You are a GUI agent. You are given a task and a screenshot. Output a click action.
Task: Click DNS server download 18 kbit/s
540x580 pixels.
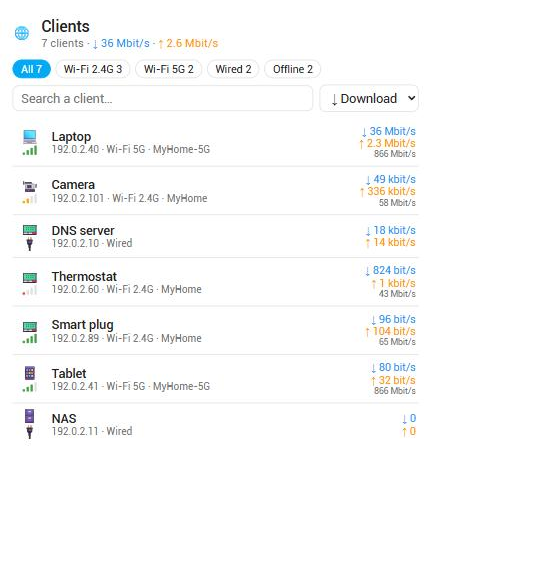pyautogui.click(x=390, y=230)
